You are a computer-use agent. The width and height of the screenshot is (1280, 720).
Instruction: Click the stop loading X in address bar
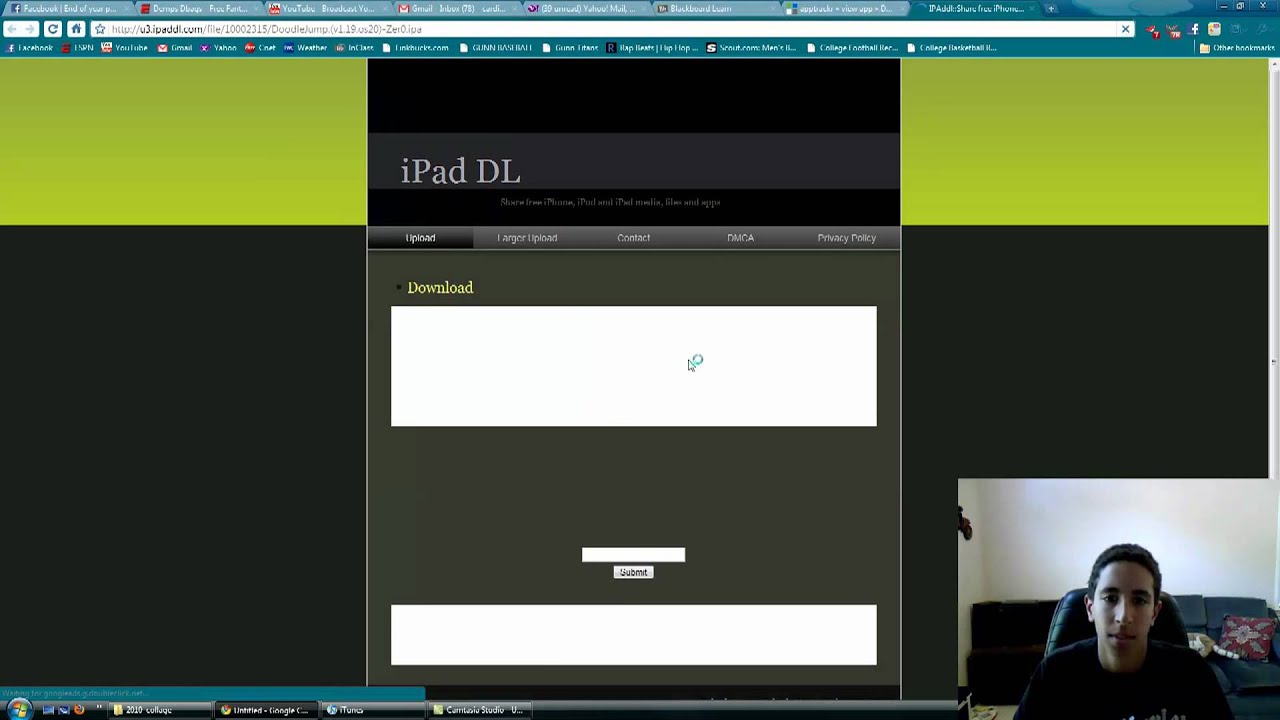pos(1125,29)
